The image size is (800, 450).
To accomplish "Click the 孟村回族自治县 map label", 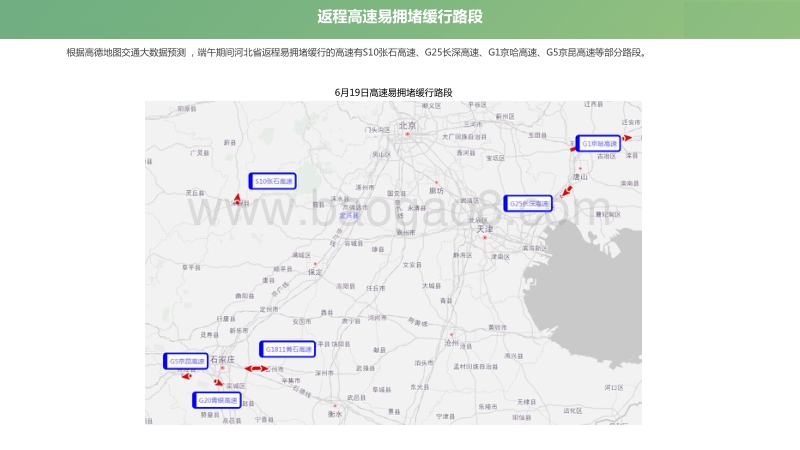I will (x=476, y=367).
